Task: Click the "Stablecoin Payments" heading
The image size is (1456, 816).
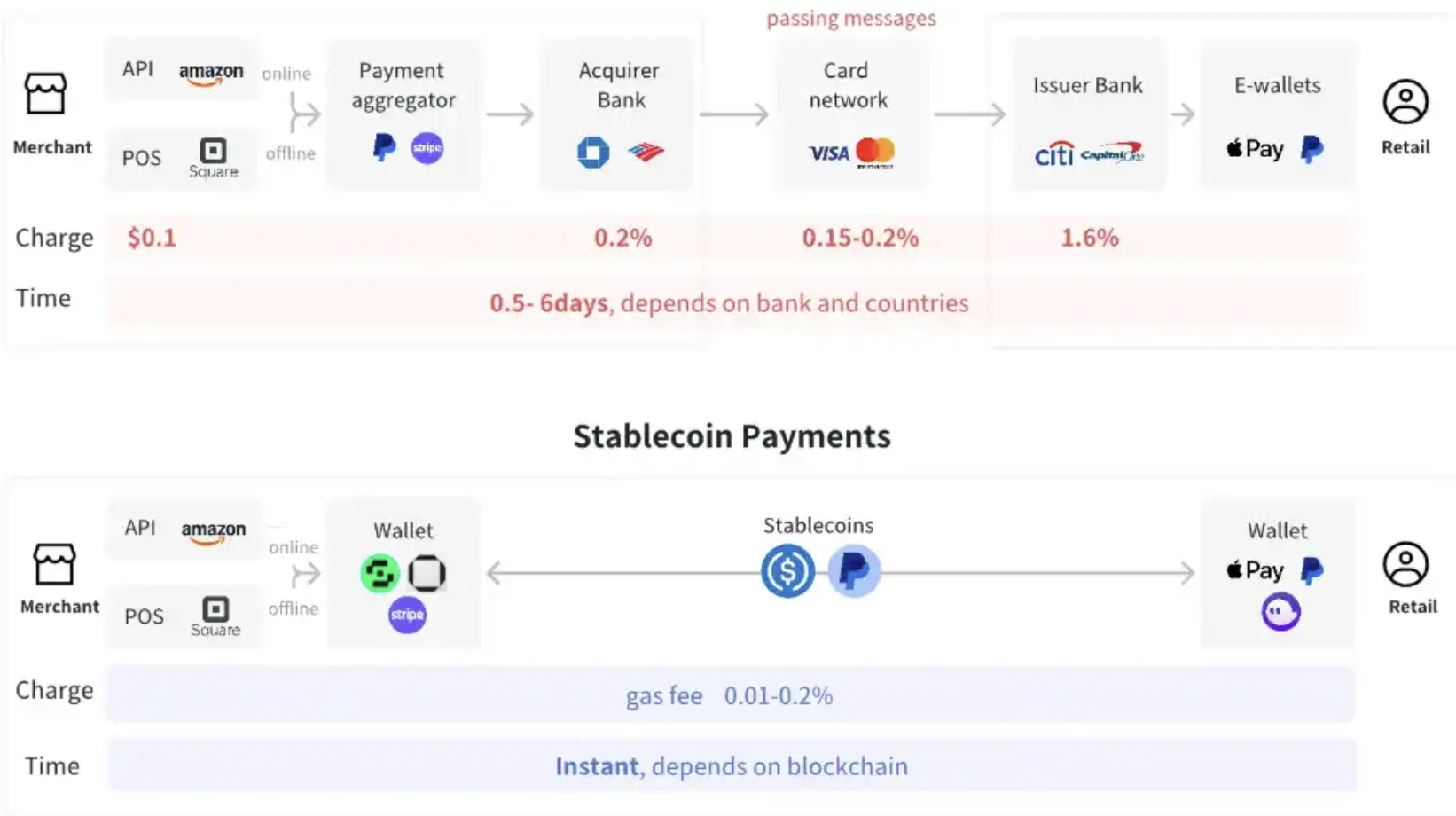Action: [x=732, y=436]
